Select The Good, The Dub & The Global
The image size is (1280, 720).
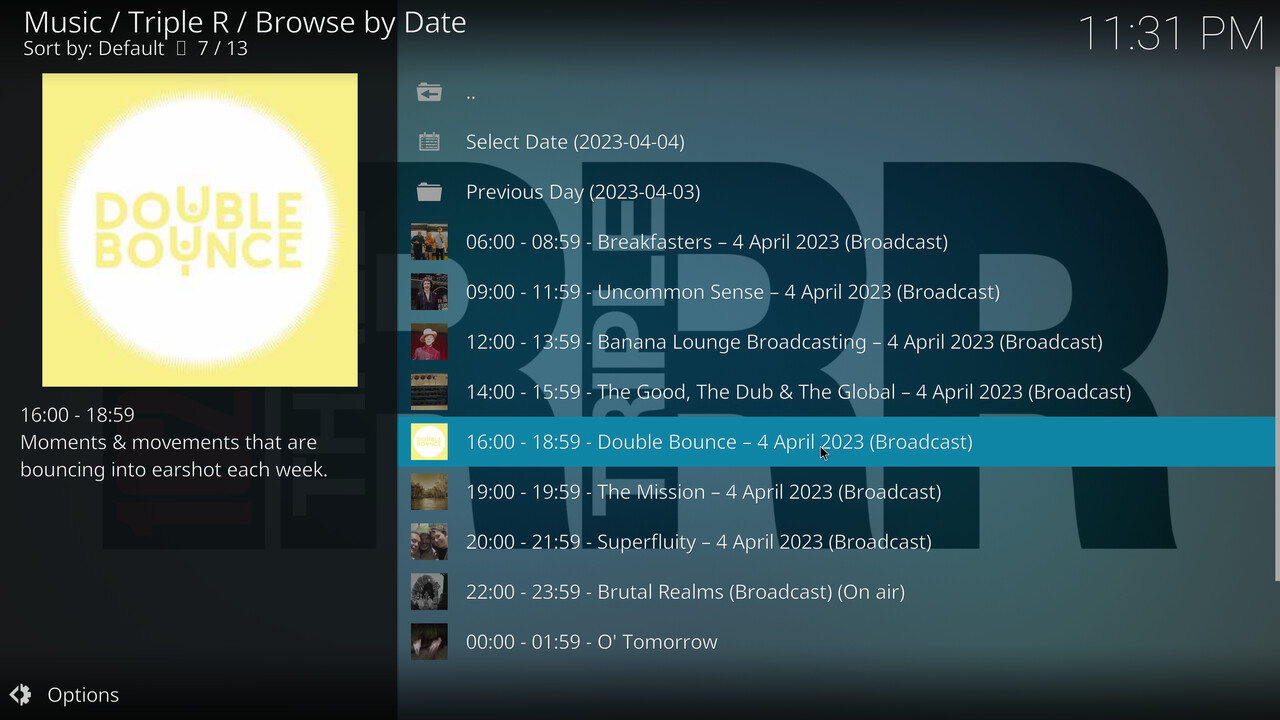(x=798, y=392)
